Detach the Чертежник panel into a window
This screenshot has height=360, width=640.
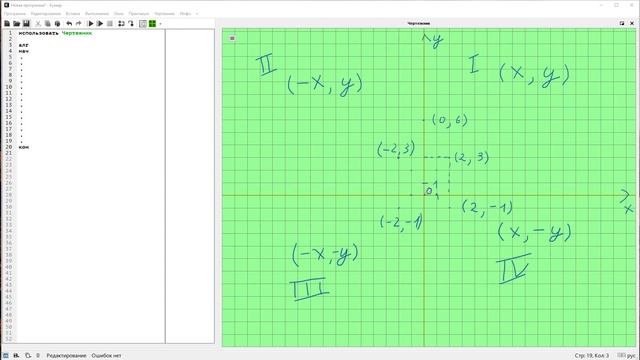tap(622, 23)
